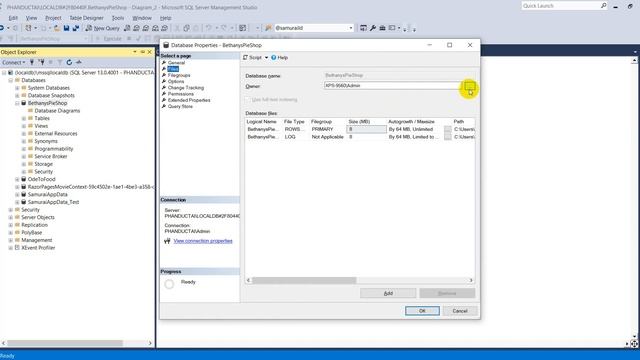Image resolution: width=640 pixels, height=360 pixels.
Task: Click Connect Object Explorer plug icon
Action: tap(31, 62)
